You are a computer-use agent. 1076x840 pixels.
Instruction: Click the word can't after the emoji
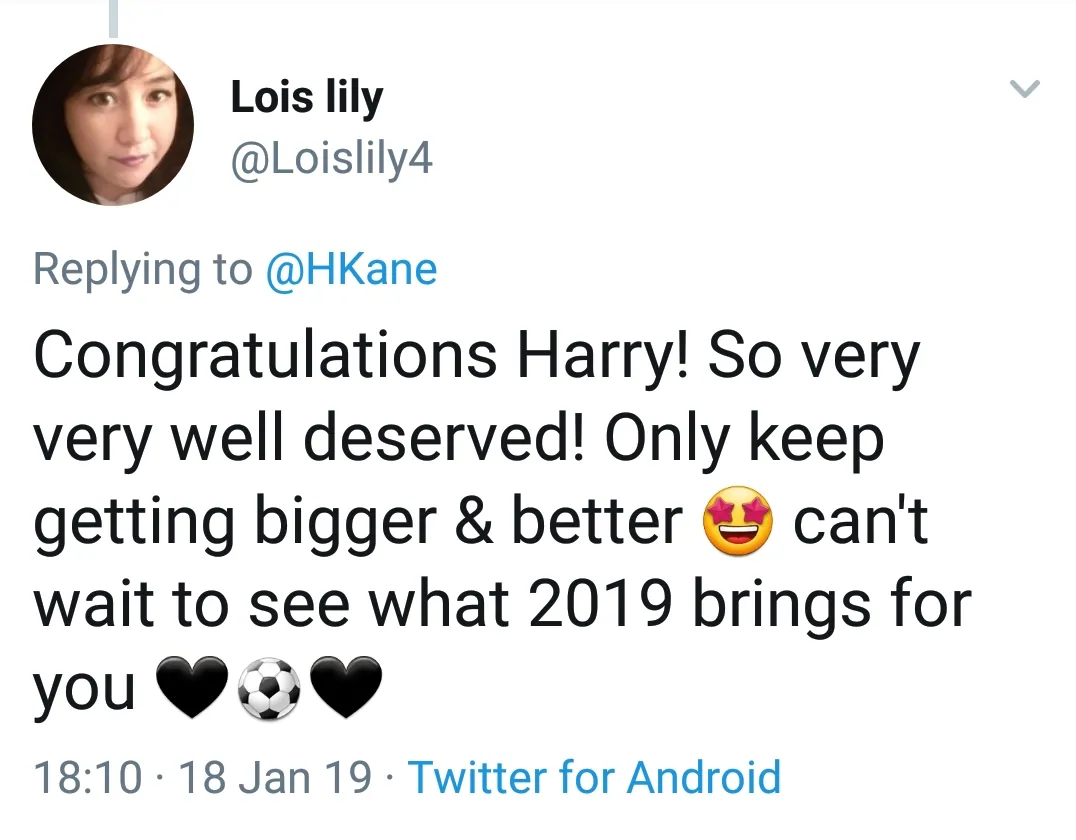coord(860,524)
